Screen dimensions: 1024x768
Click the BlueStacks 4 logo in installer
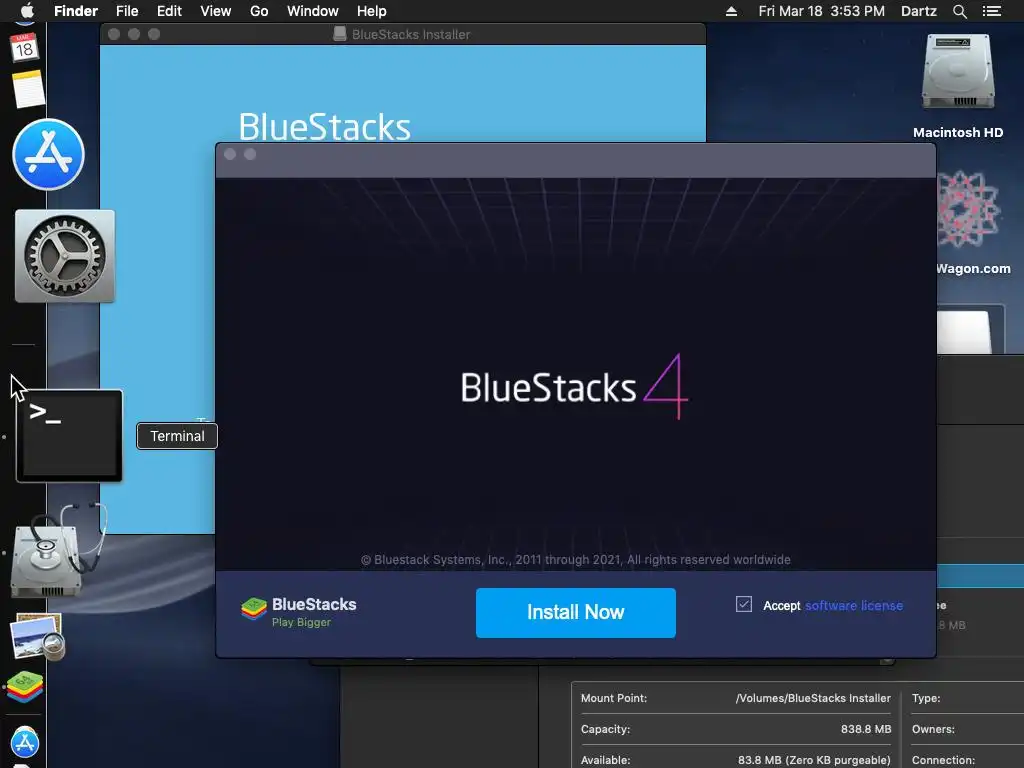tap(574, 387)
